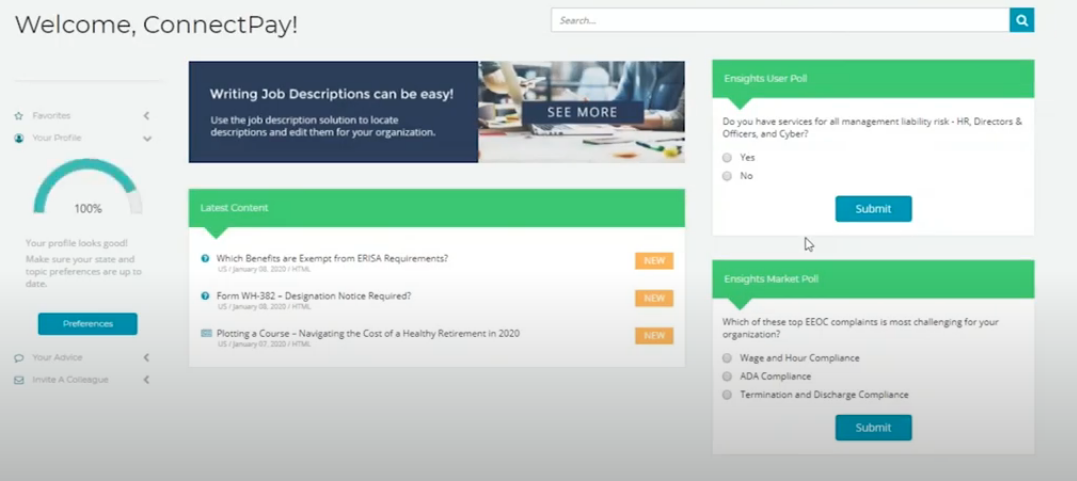Select Yes in the Ensights User Poll
The image size is (1077, 481).
[727, 157]
